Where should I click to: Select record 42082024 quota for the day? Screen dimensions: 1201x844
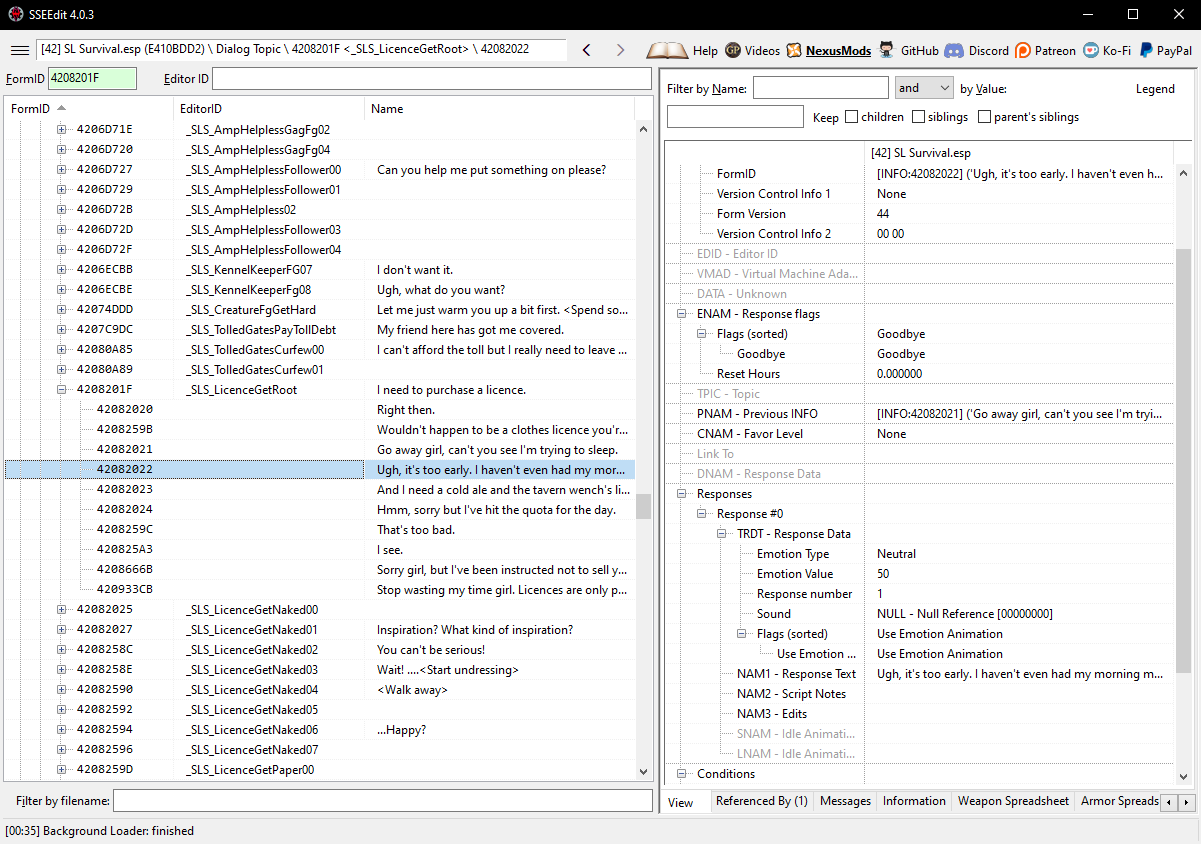[320, 510]
